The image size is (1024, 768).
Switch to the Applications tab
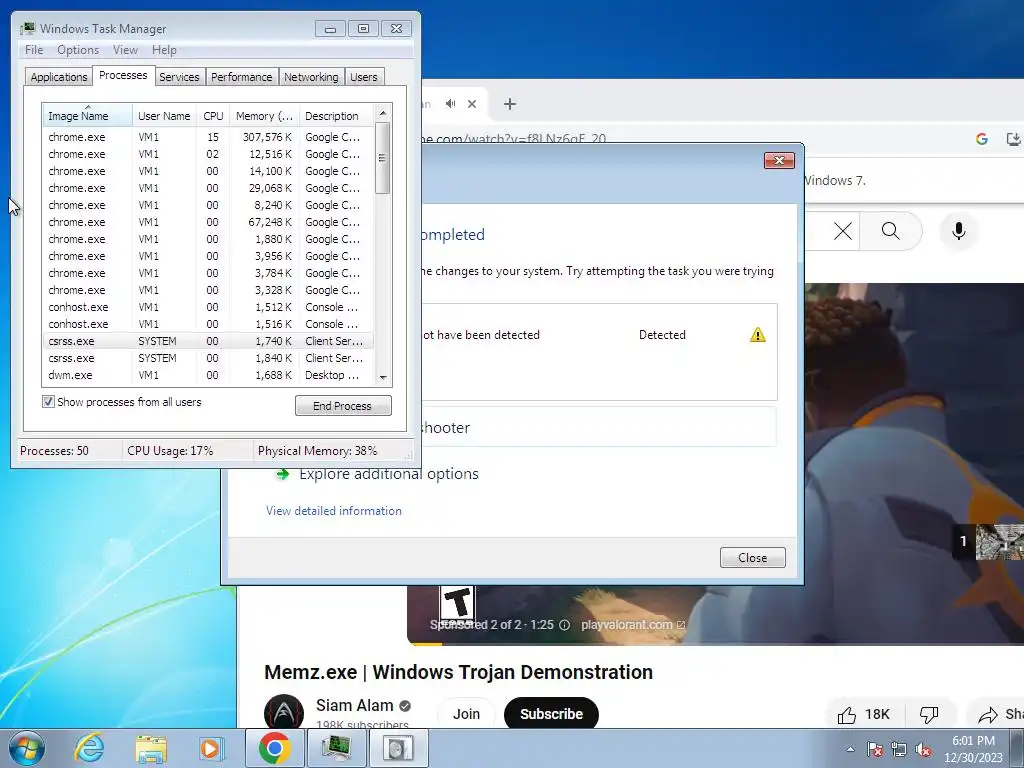[x=59, y=77]
